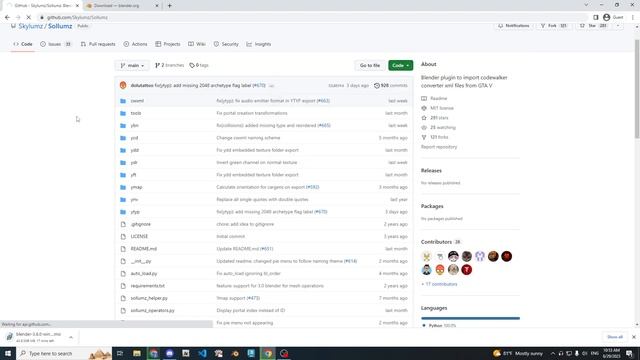Open the Guest profile menu

click(x=613, y=18)
